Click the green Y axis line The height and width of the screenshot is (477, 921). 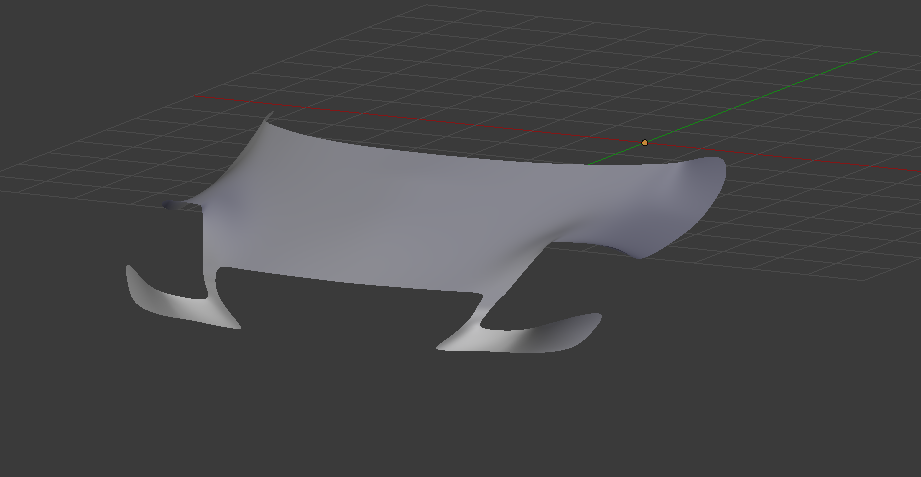pos(760,97)
